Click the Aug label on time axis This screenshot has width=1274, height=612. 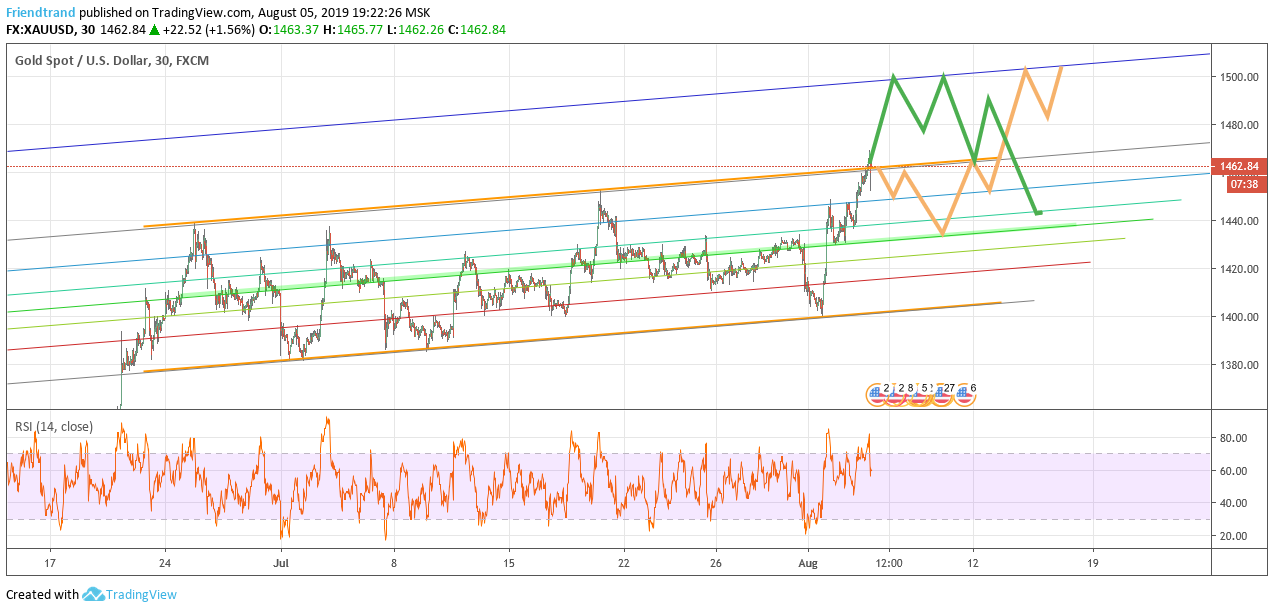click(808, 562)
